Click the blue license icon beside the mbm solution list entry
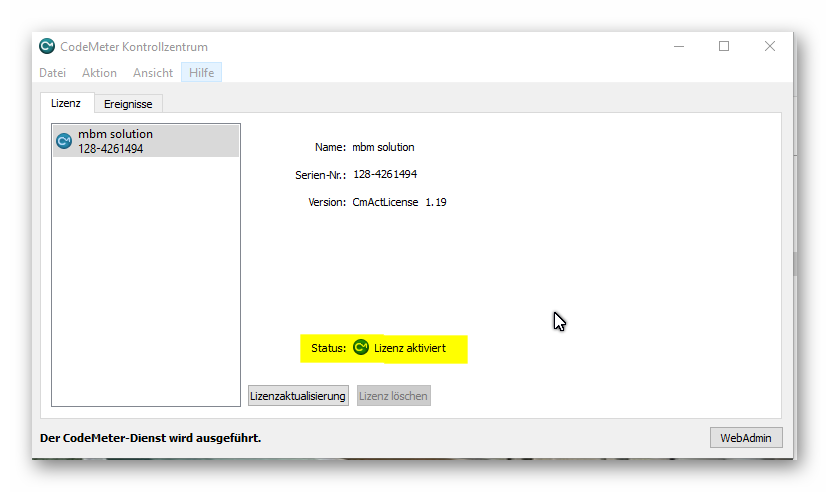Screen dimensions: 829x492 pyautogui.click(x=64, y=141)
